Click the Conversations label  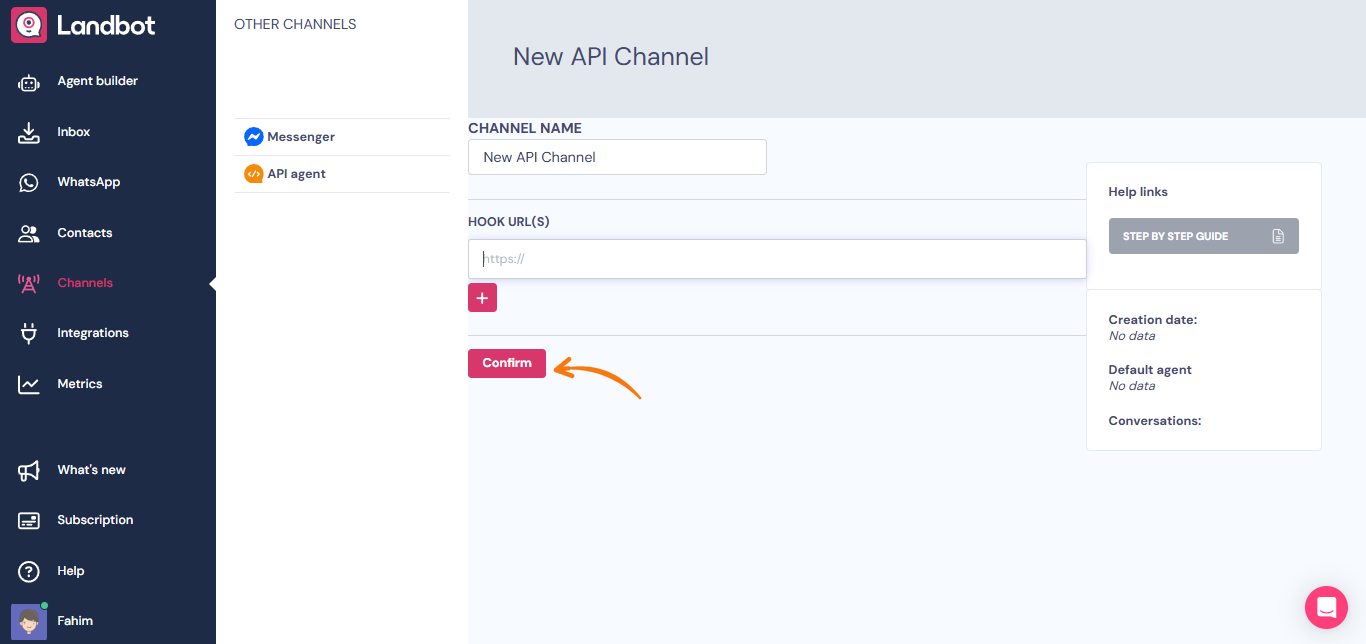point(1155,421)
